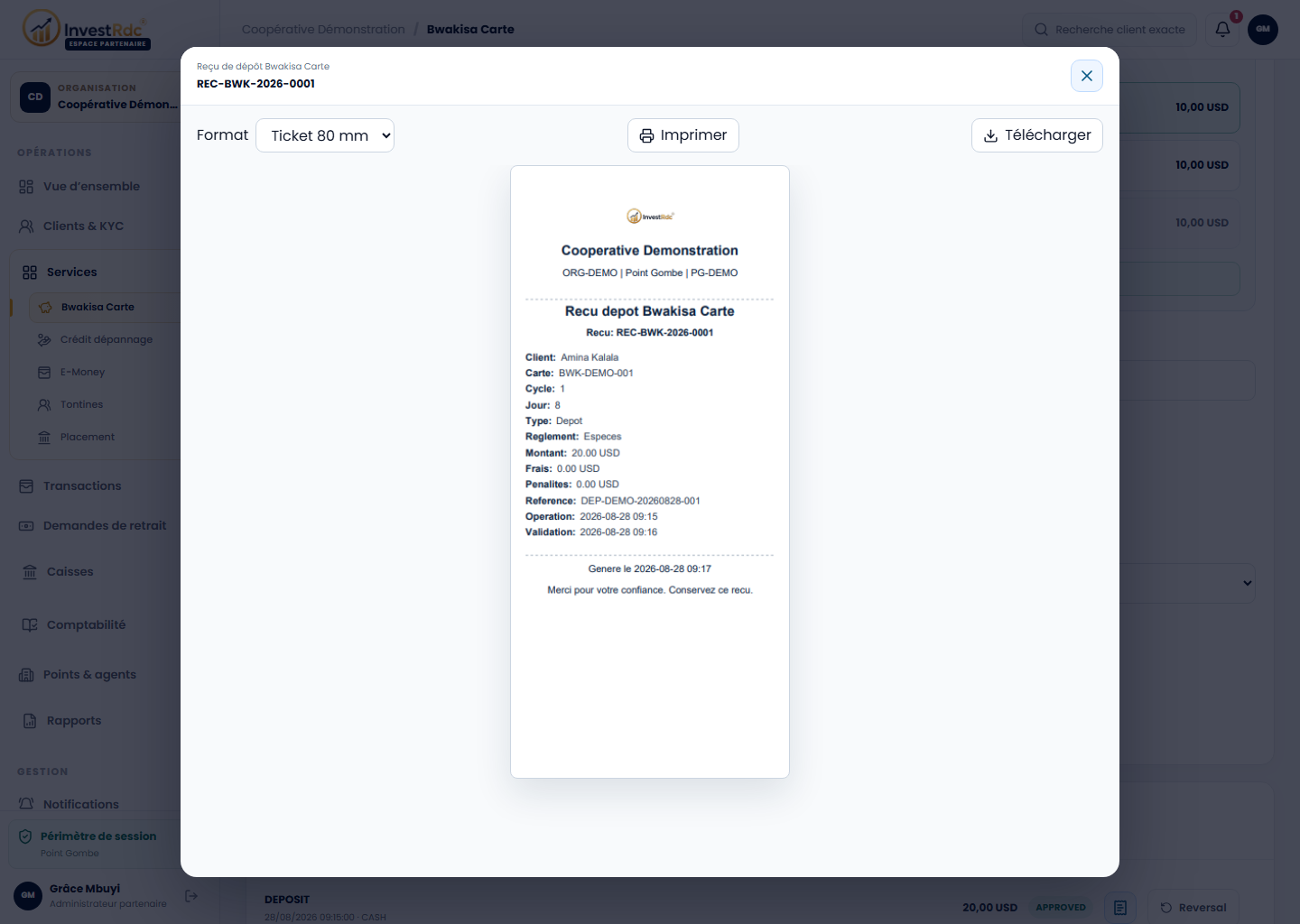Open the notifications bell icon
Screen dimensions: 1300x924
(x=1222, y=29)
